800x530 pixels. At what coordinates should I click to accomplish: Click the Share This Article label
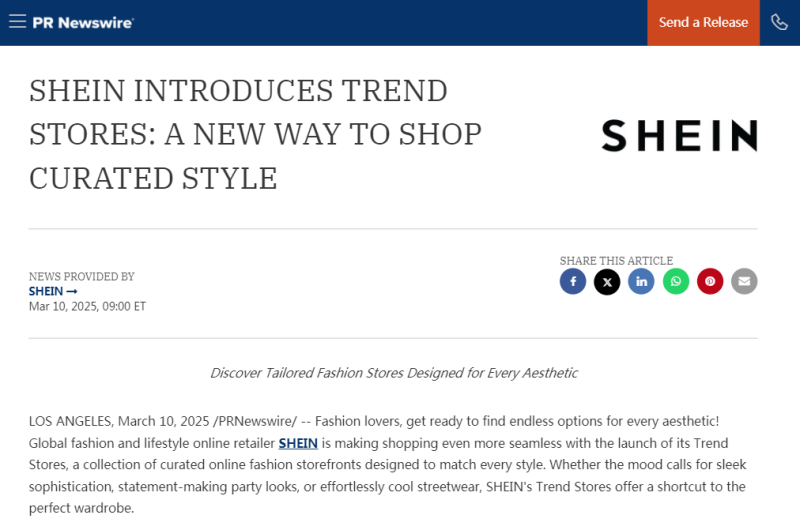[616, 261]
